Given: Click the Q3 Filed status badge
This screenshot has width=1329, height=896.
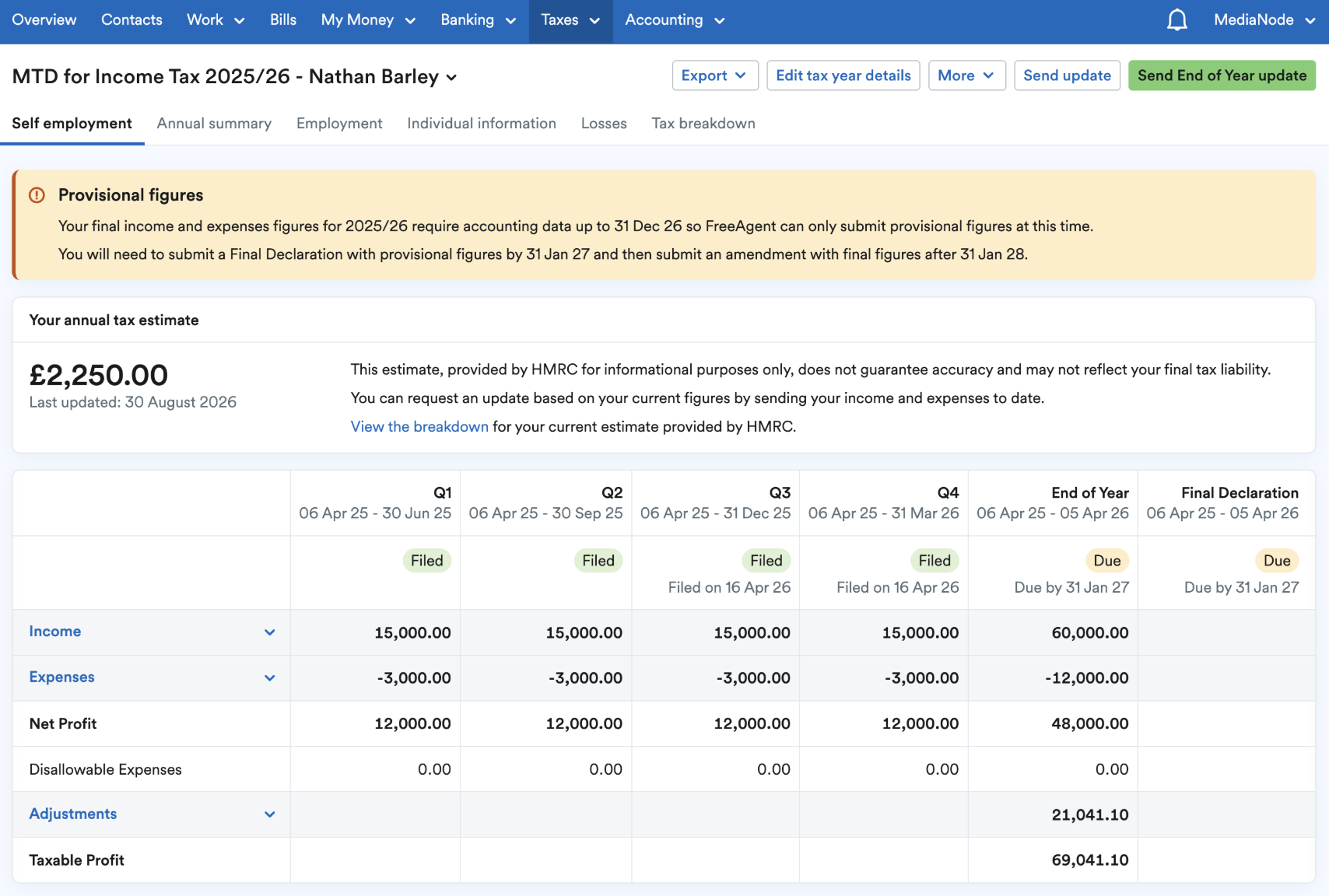Looking at the screenshot, I should [766, 561].
